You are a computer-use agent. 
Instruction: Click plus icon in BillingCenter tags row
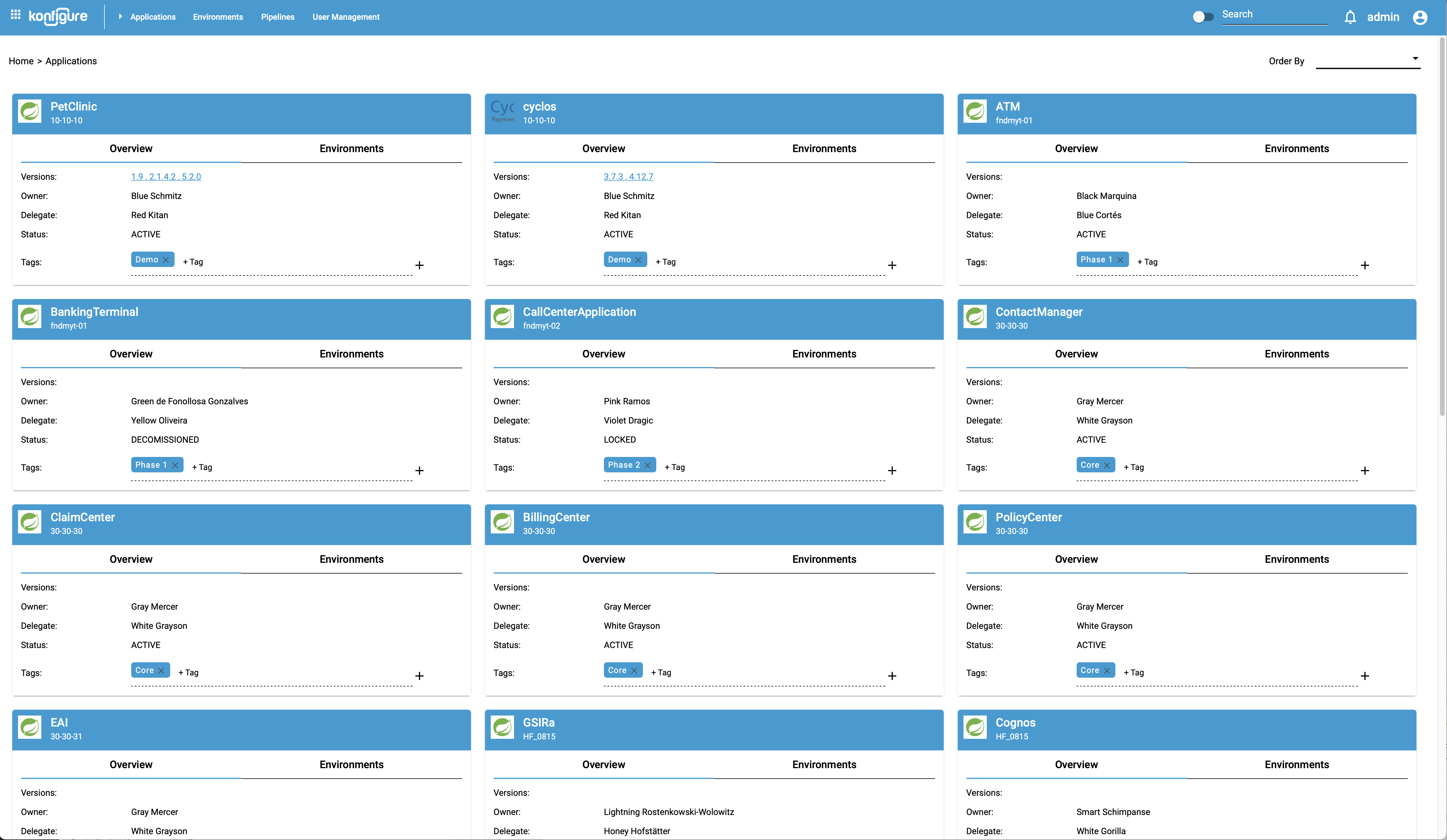892,676
